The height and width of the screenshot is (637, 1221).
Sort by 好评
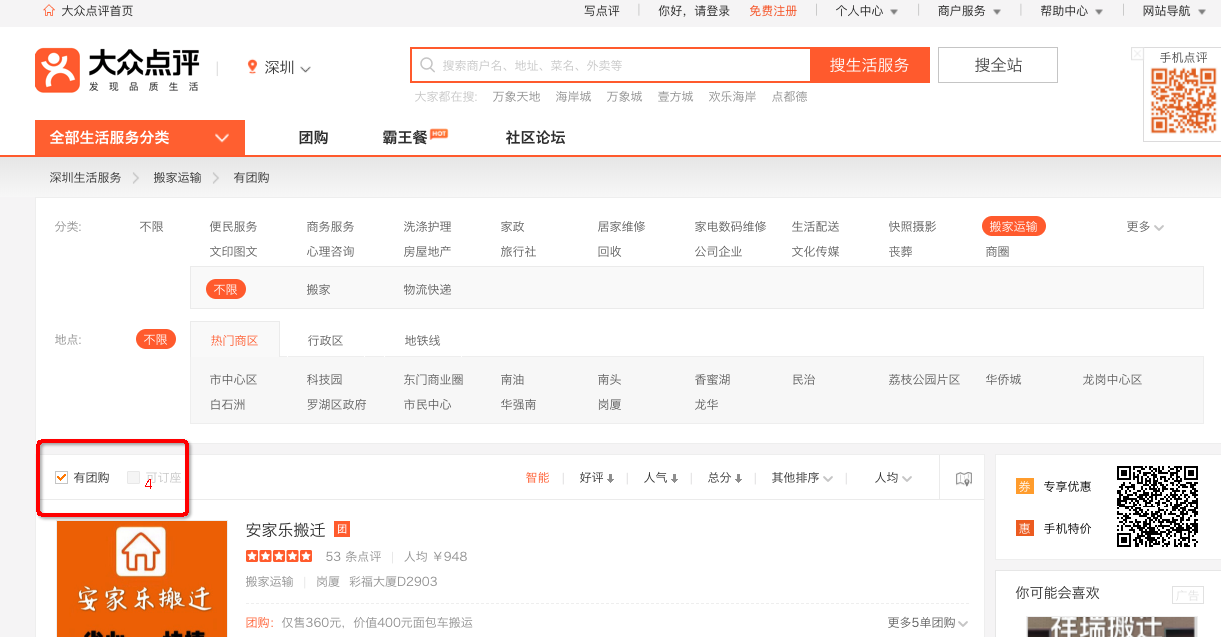coord(597,478)
